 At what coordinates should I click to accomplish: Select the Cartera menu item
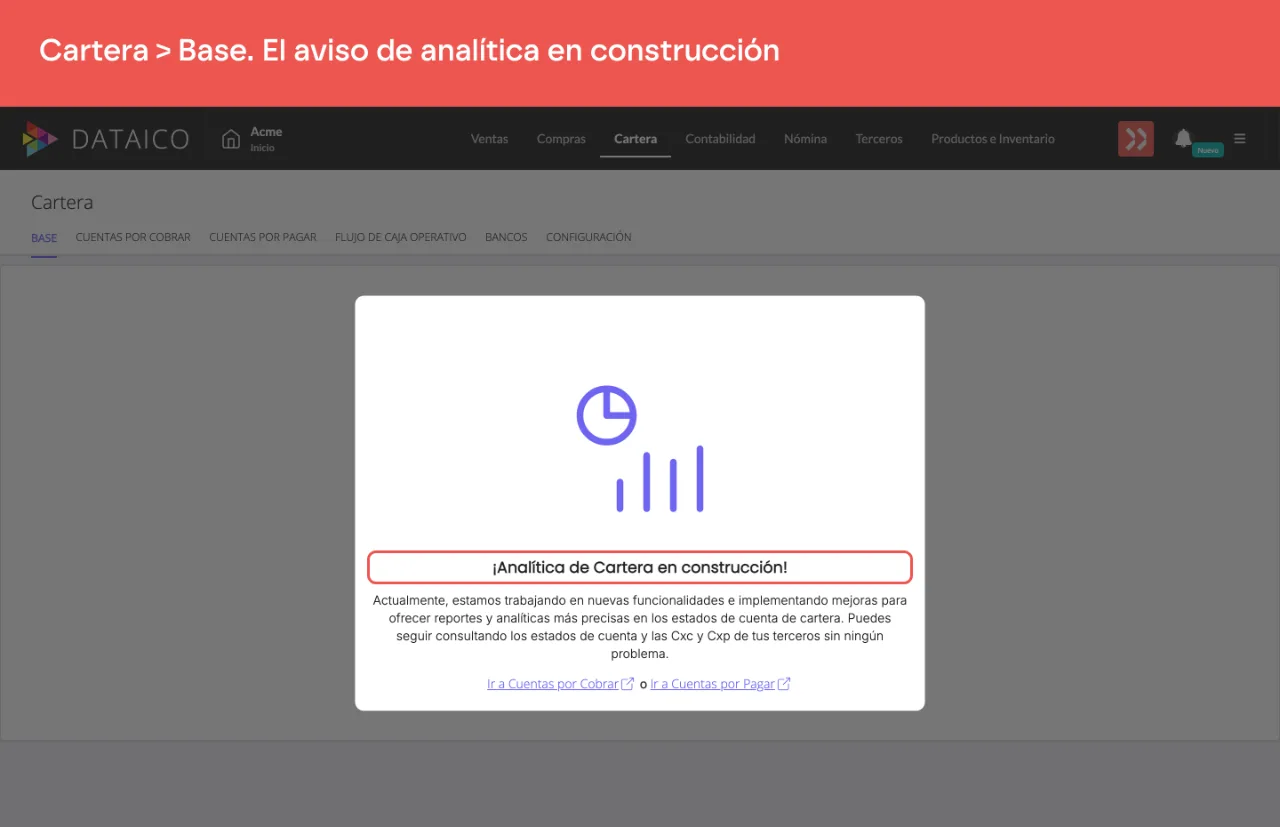[635, 139]
